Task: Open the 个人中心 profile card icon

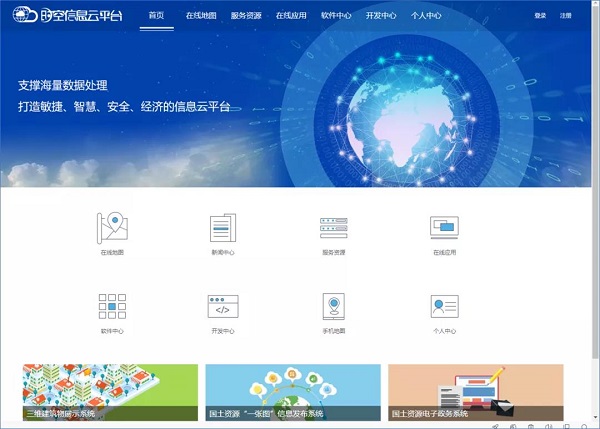Action: [x=443, y=307]
